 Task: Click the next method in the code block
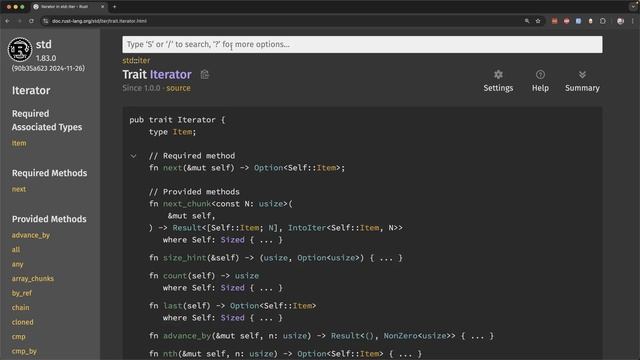coord(173,168)
